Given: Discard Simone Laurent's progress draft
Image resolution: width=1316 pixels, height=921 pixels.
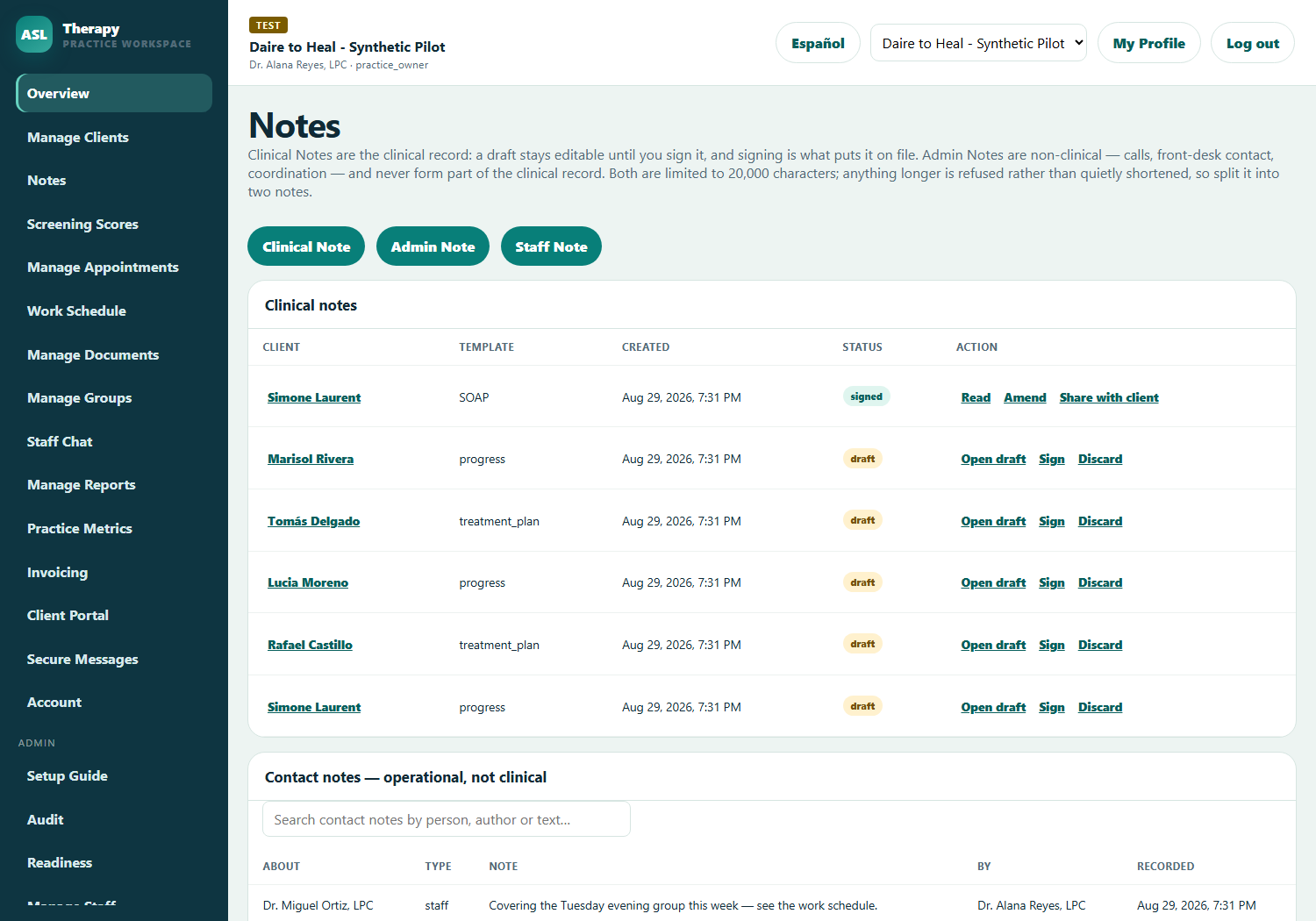Looking at the screenshot, I should [x=1100, y=707].
